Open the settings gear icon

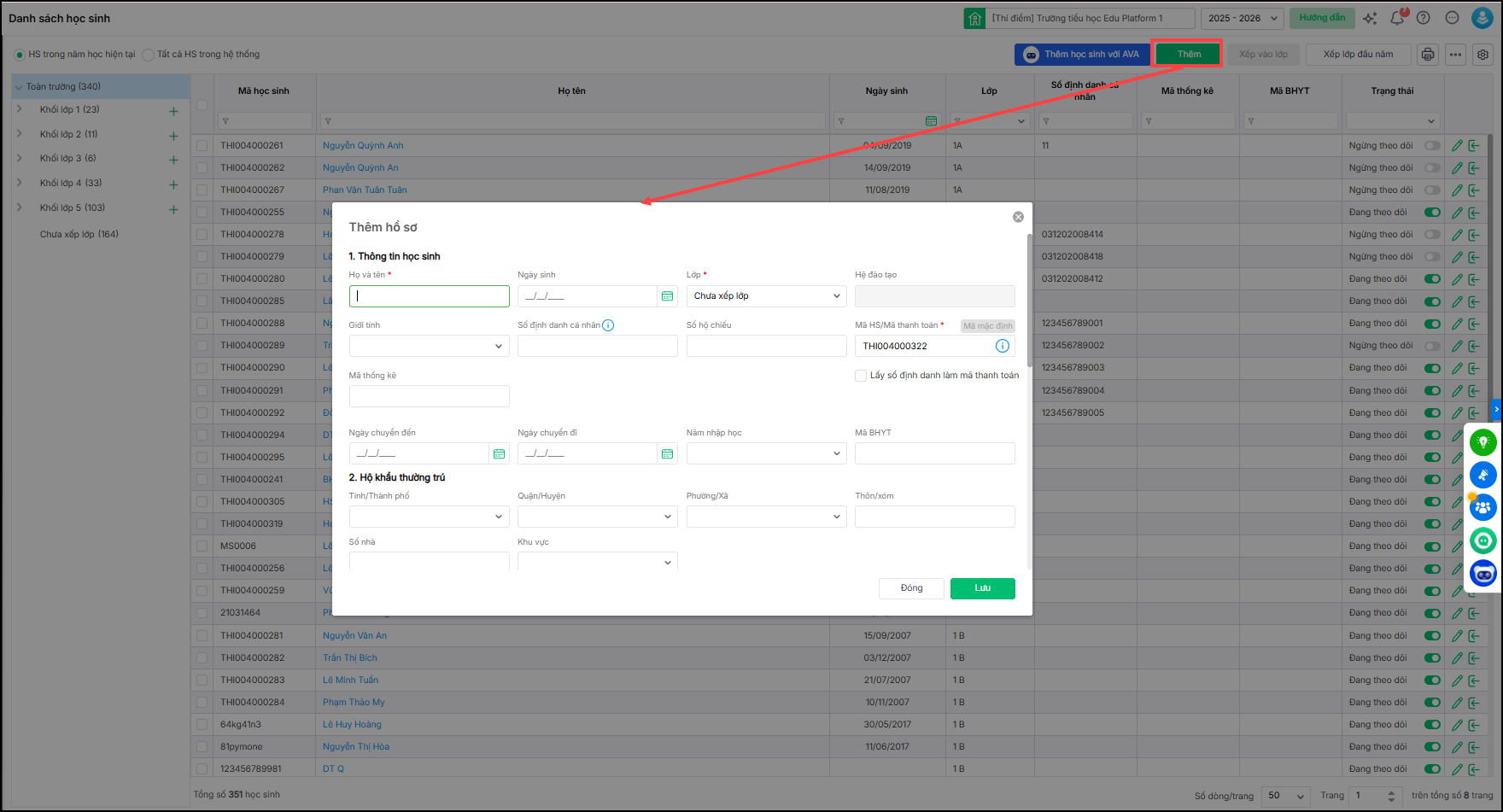click(x=1483, y=55)
